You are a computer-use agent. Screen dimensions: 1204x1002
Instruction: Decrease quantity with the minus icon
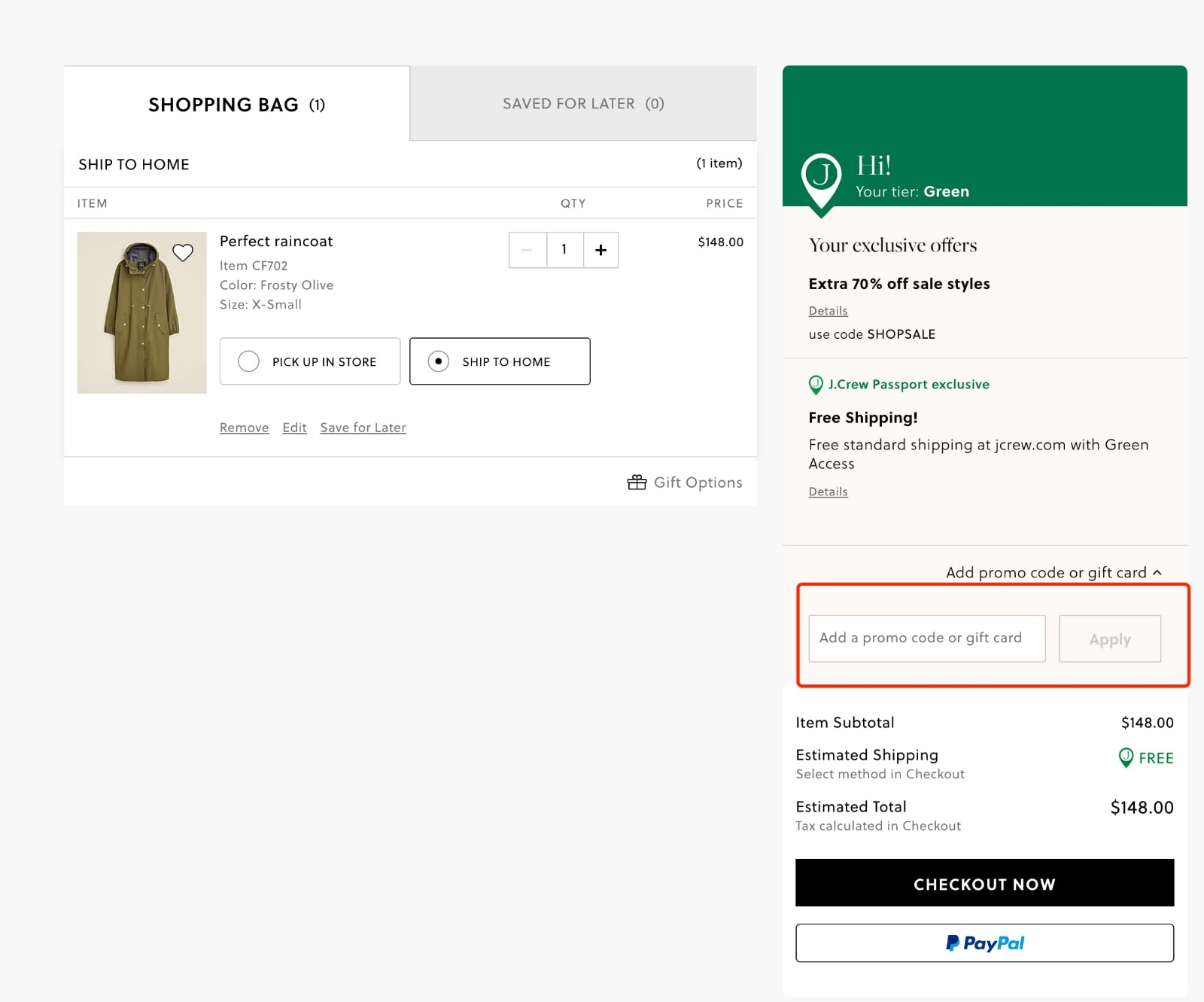pyautogui.click(x=528, y=250)
